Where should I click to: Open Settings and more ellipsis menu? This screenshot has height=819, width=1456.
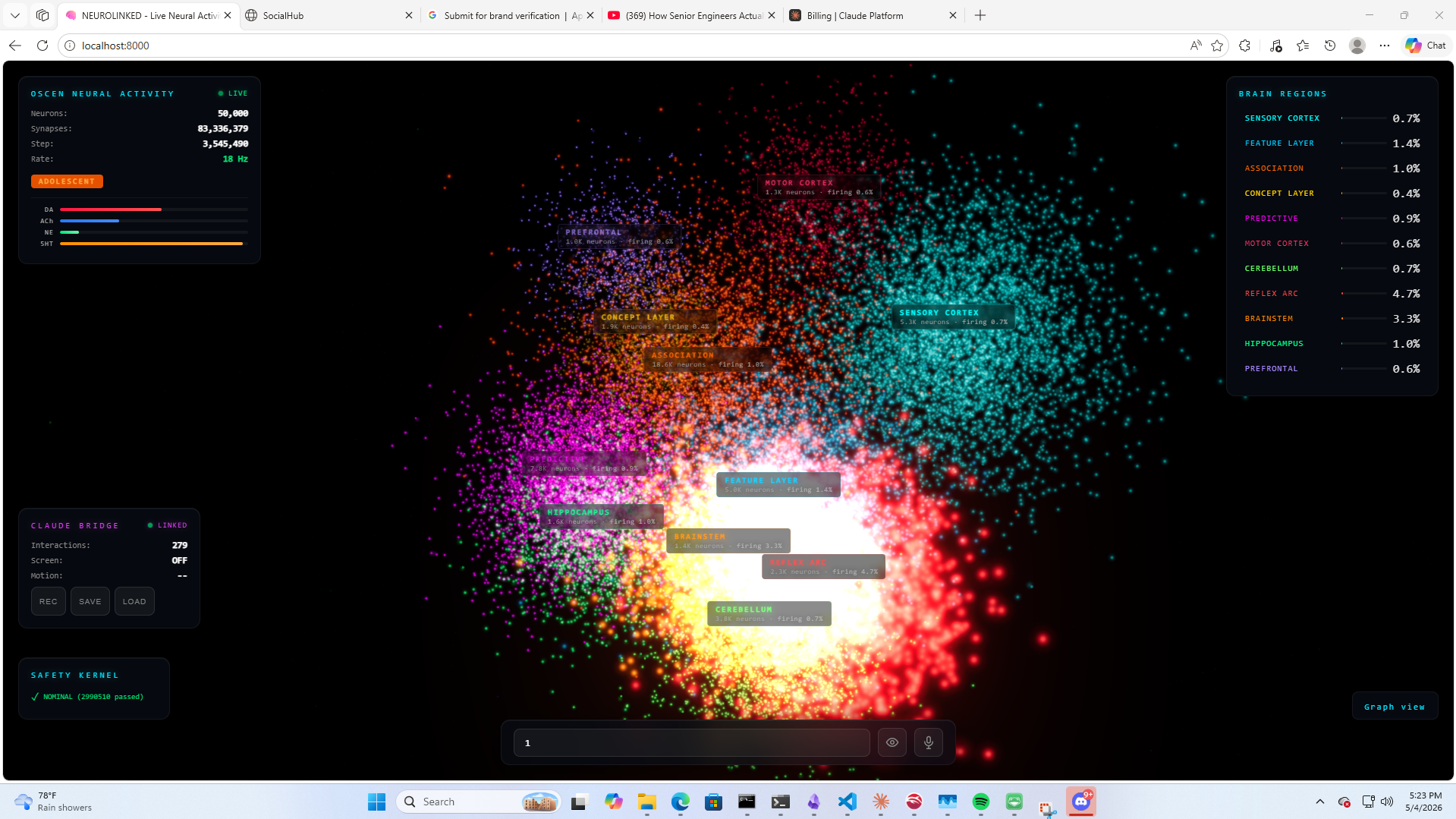pos(1385,46)
